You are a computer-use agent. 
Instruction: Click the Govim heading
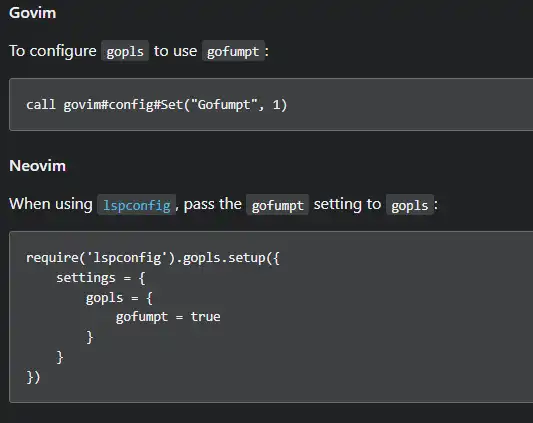tap(33, 13)
